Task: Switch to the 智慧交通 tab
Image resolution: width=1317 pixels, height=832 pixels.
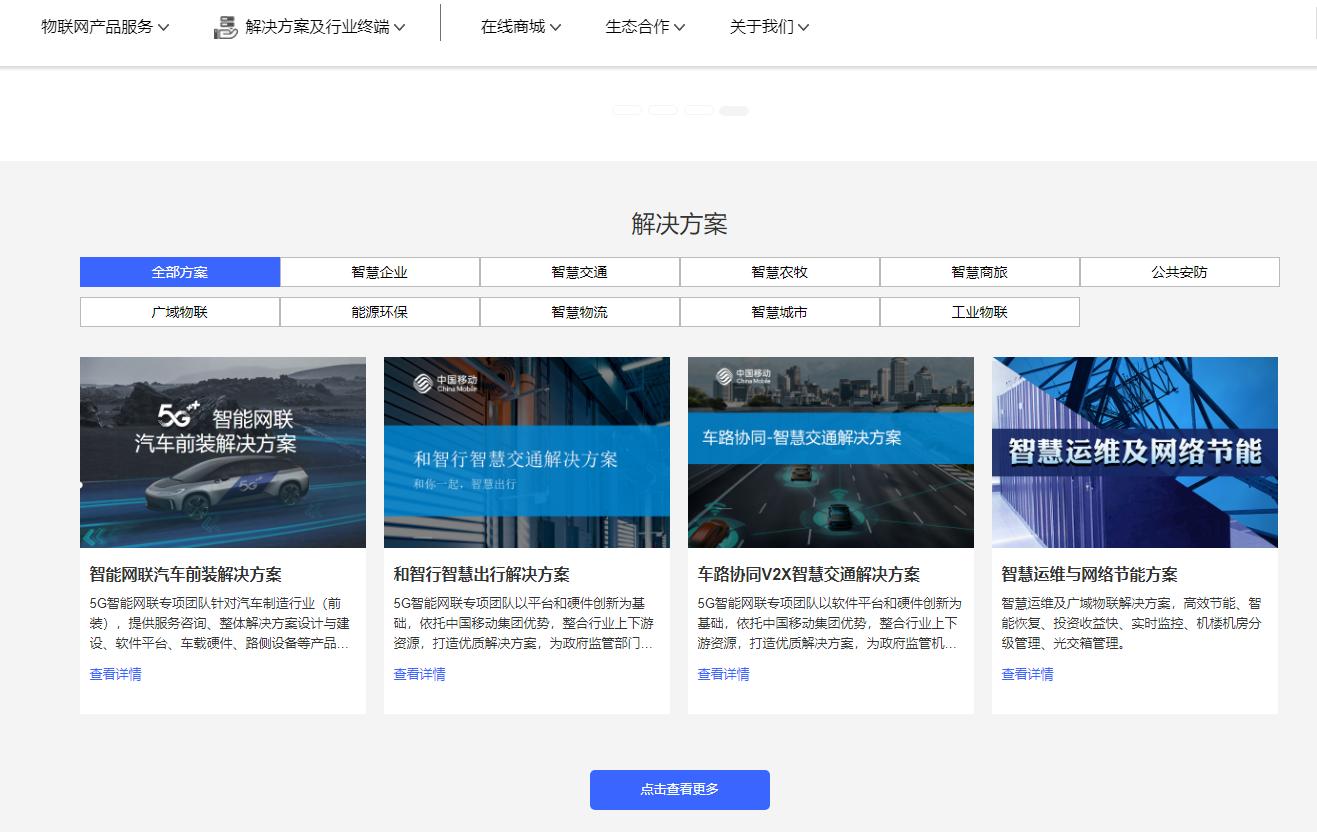Action: point(579,271)
